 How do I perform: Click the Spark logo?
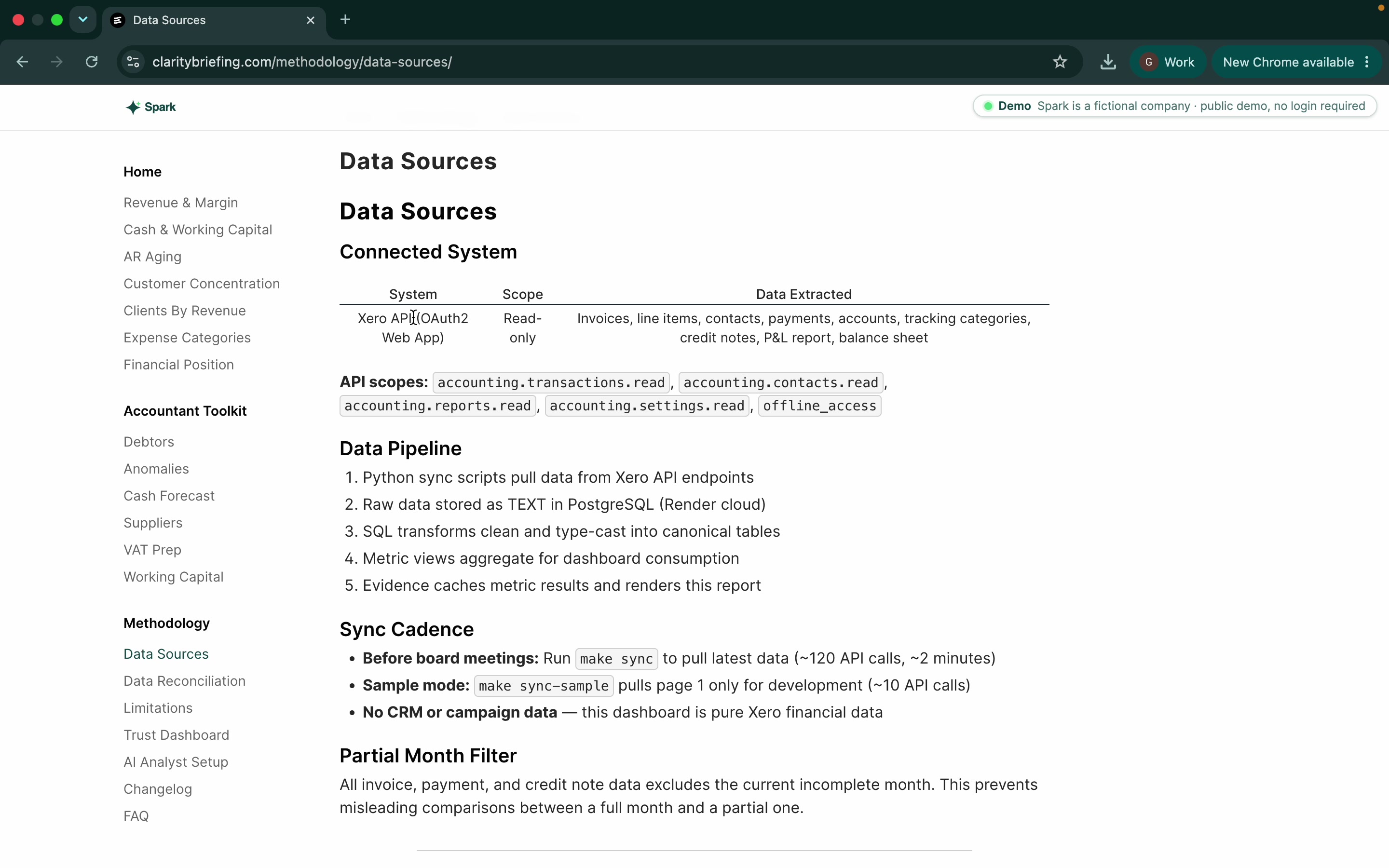point(150,108)
